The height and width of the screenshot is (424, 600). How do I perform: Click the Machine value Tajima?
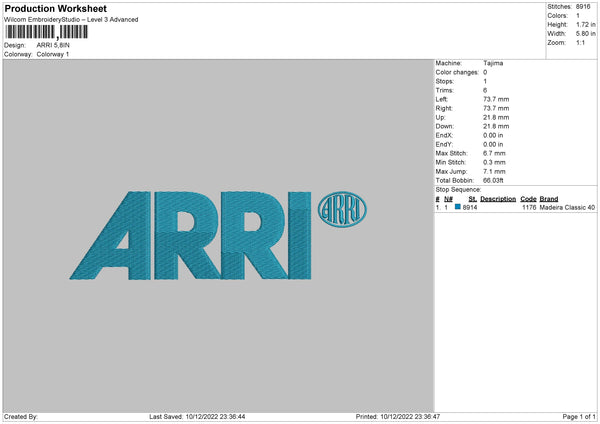click(493, 62)
